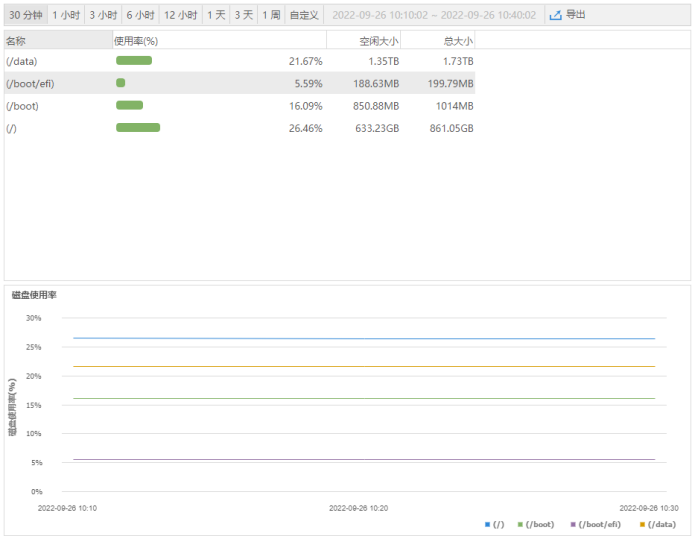The width and height of the screenshot is (693, 536).
Task: Select the 30 分钟 time range tab
Action: pyautogui.click(x=26, y=15)
